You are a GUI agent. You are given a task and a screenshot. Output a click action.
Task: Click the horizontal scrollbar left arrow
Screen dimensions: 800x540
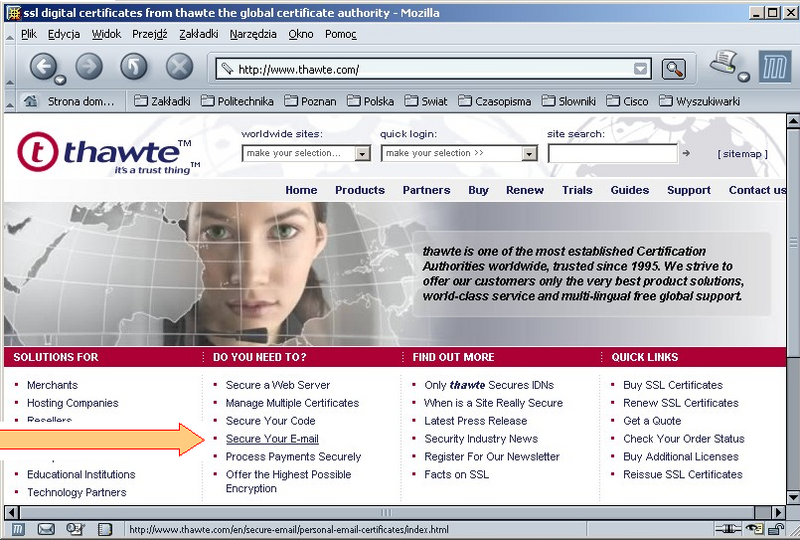11,512
